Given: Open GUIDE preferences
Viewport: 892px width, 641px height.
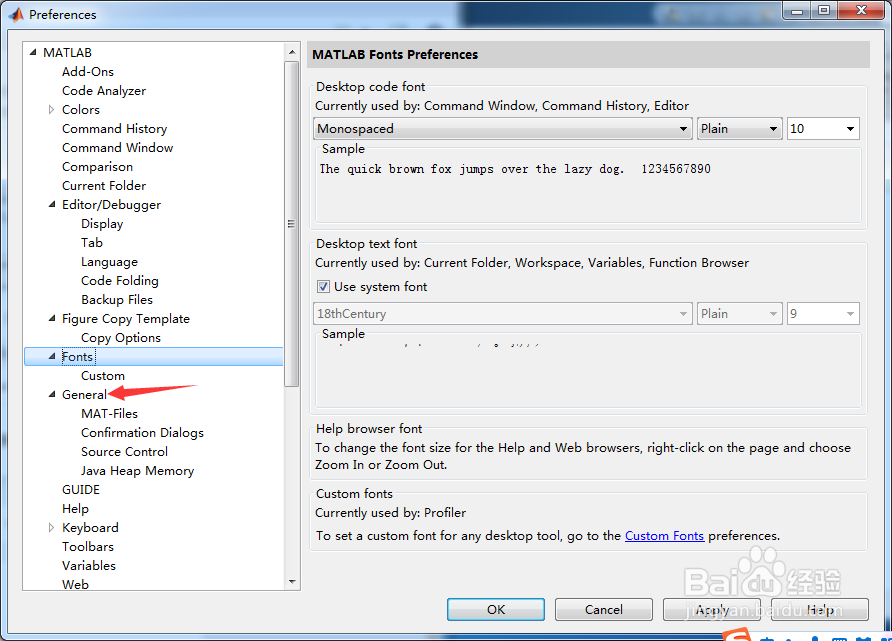Looking at the screenshot, I should click(81, 490).
